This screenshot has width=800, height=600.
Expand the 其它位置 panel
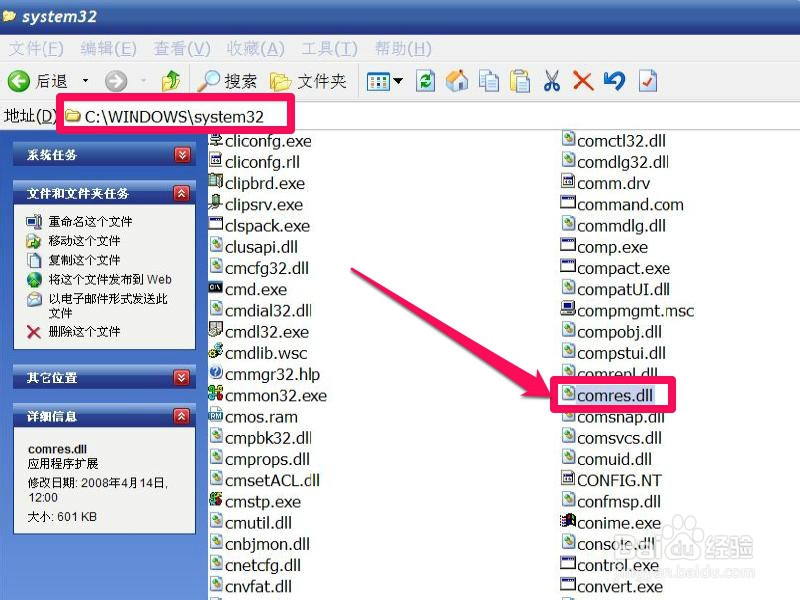(182, 378)
